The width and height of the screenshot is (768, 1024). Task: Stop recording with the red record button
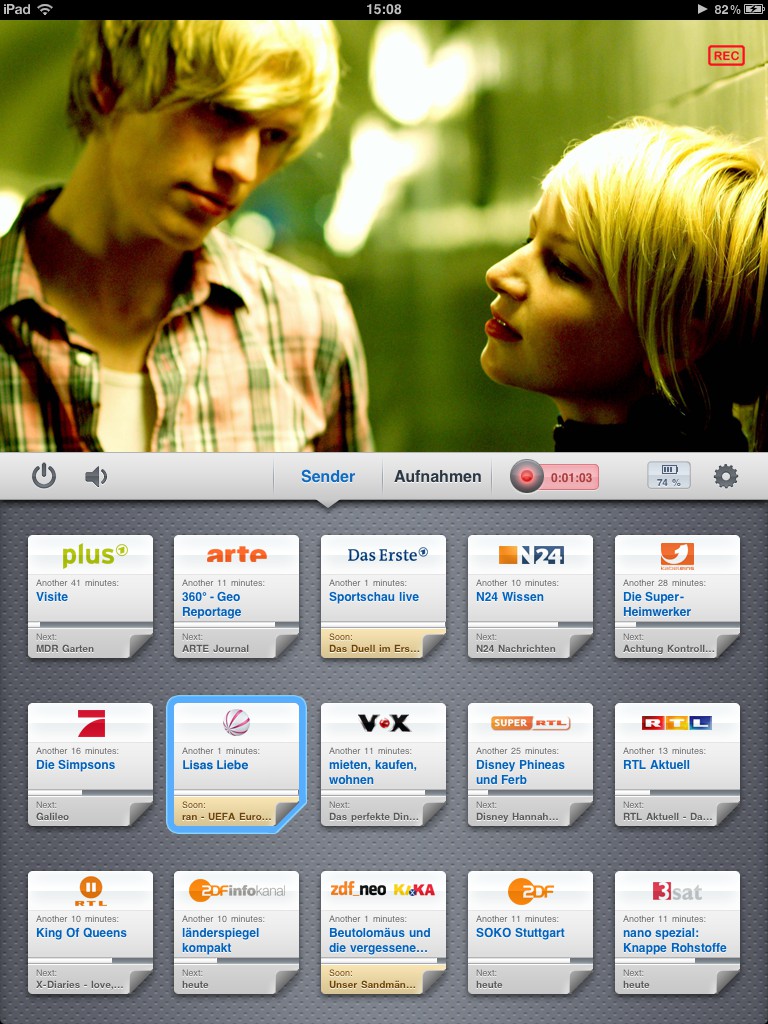pyautogui.click(x=526, y=477)
